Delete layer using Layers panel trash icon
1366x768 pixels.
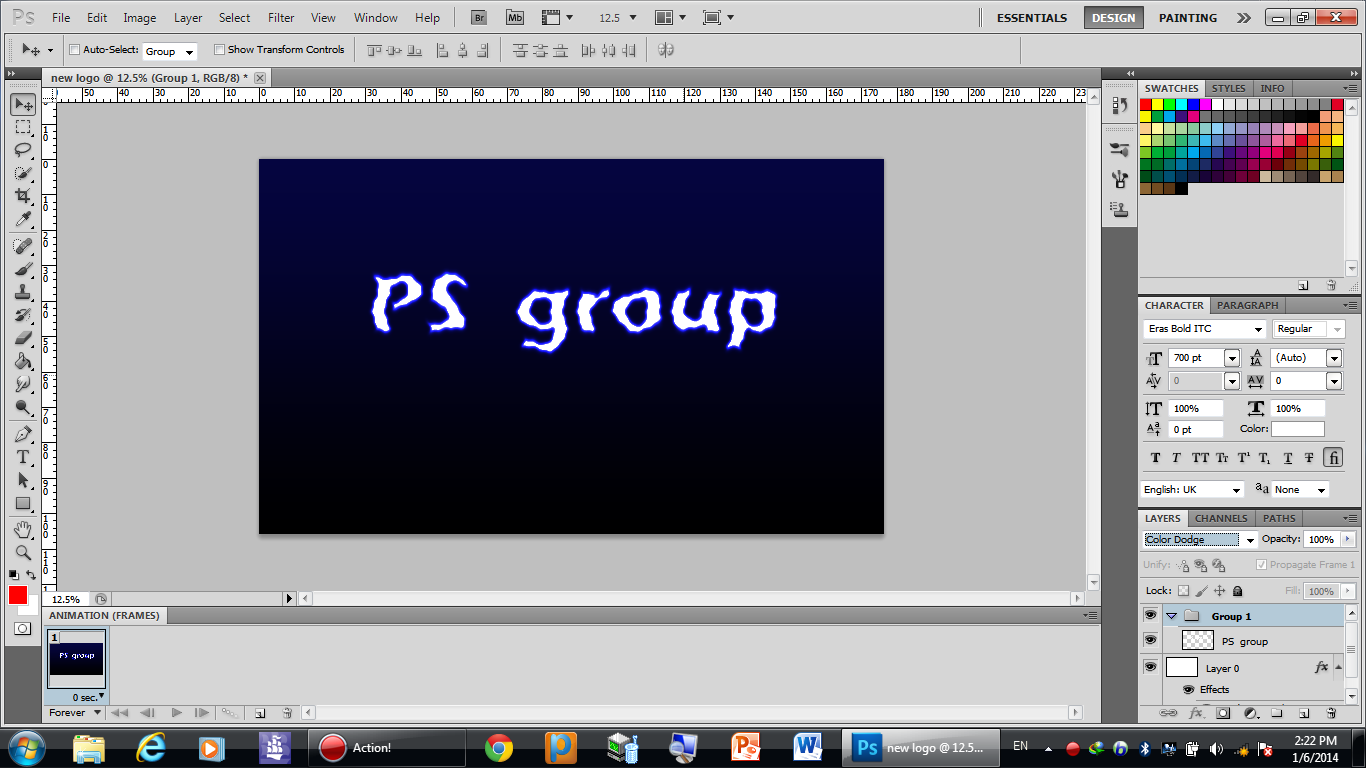(1331, 713)
